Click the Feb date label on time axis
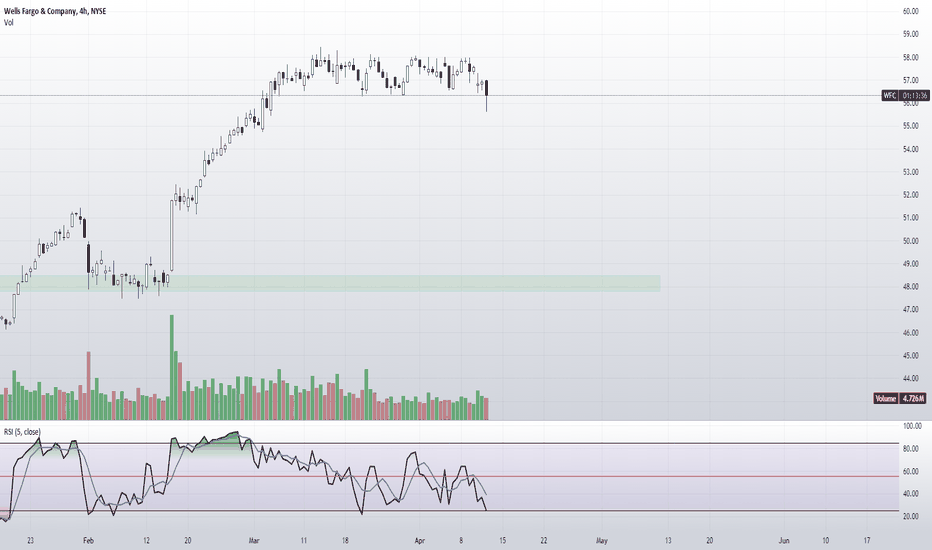Screen dimensions: 932x550 tap(88, 540)
